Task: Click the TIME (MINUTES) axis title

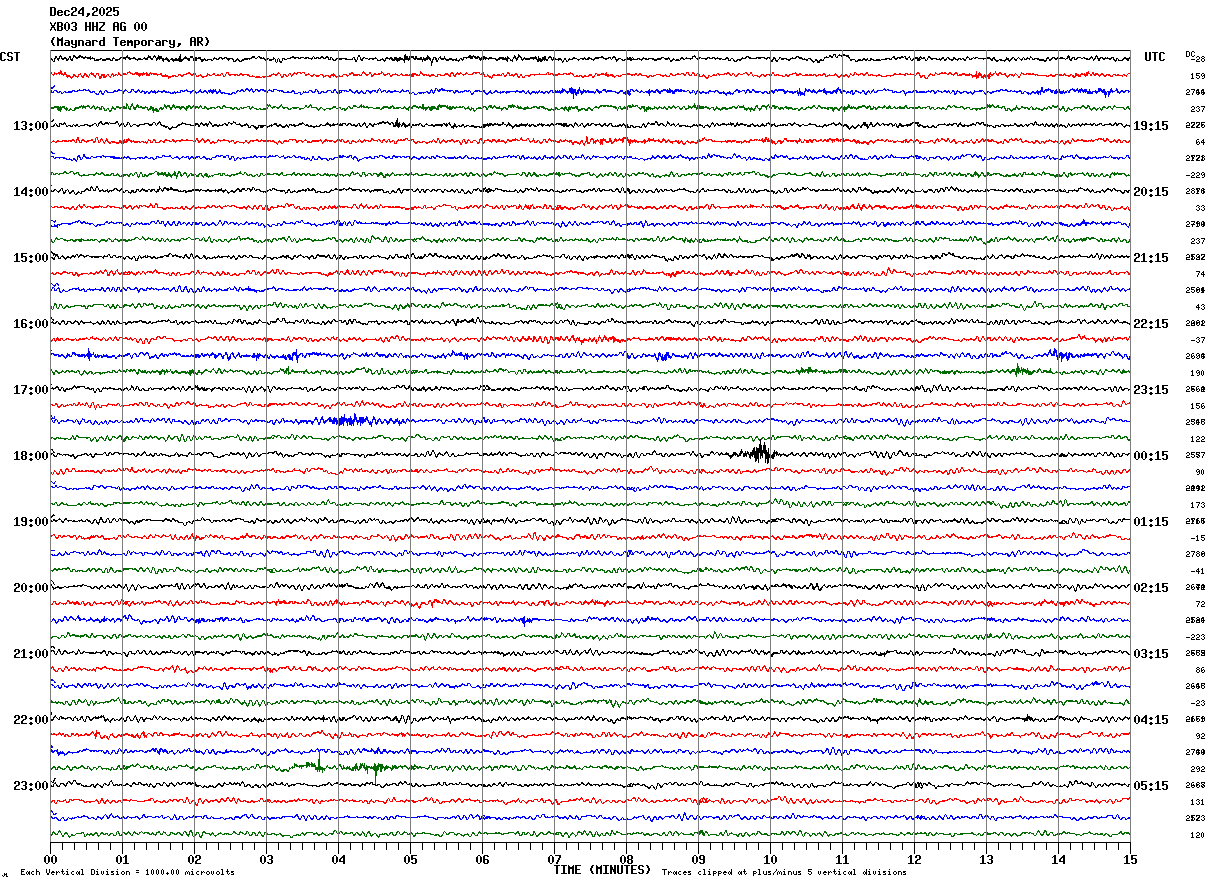Action: pos(602,870)
